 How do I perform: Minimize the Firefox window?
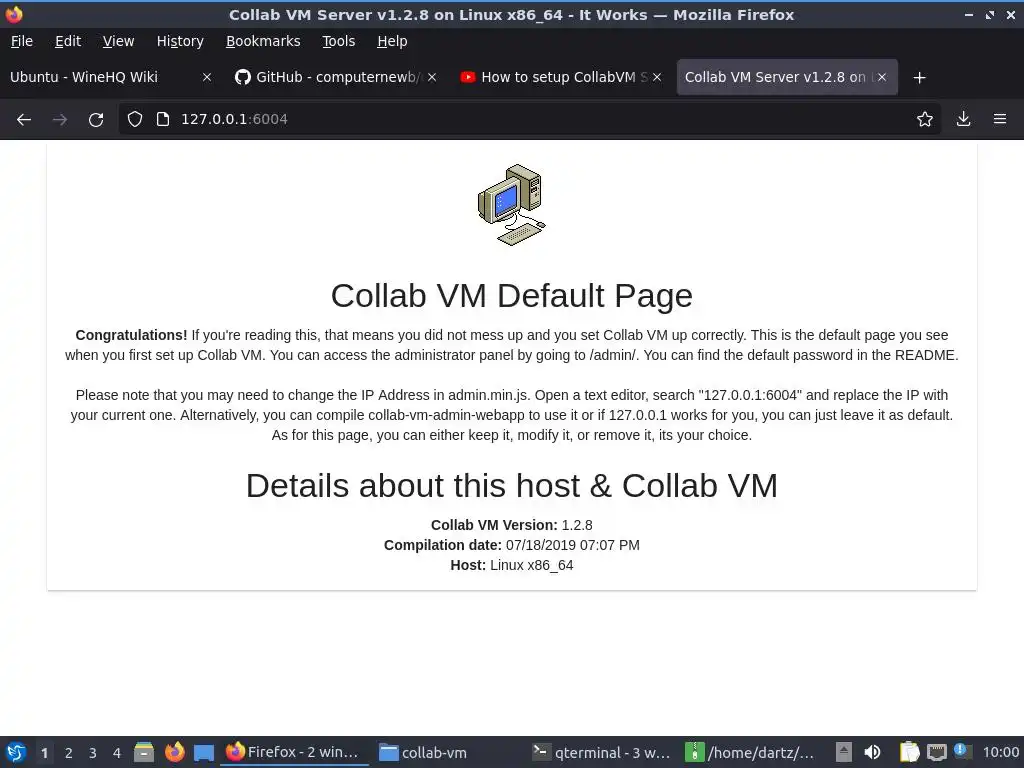click(x=969, y=14)
